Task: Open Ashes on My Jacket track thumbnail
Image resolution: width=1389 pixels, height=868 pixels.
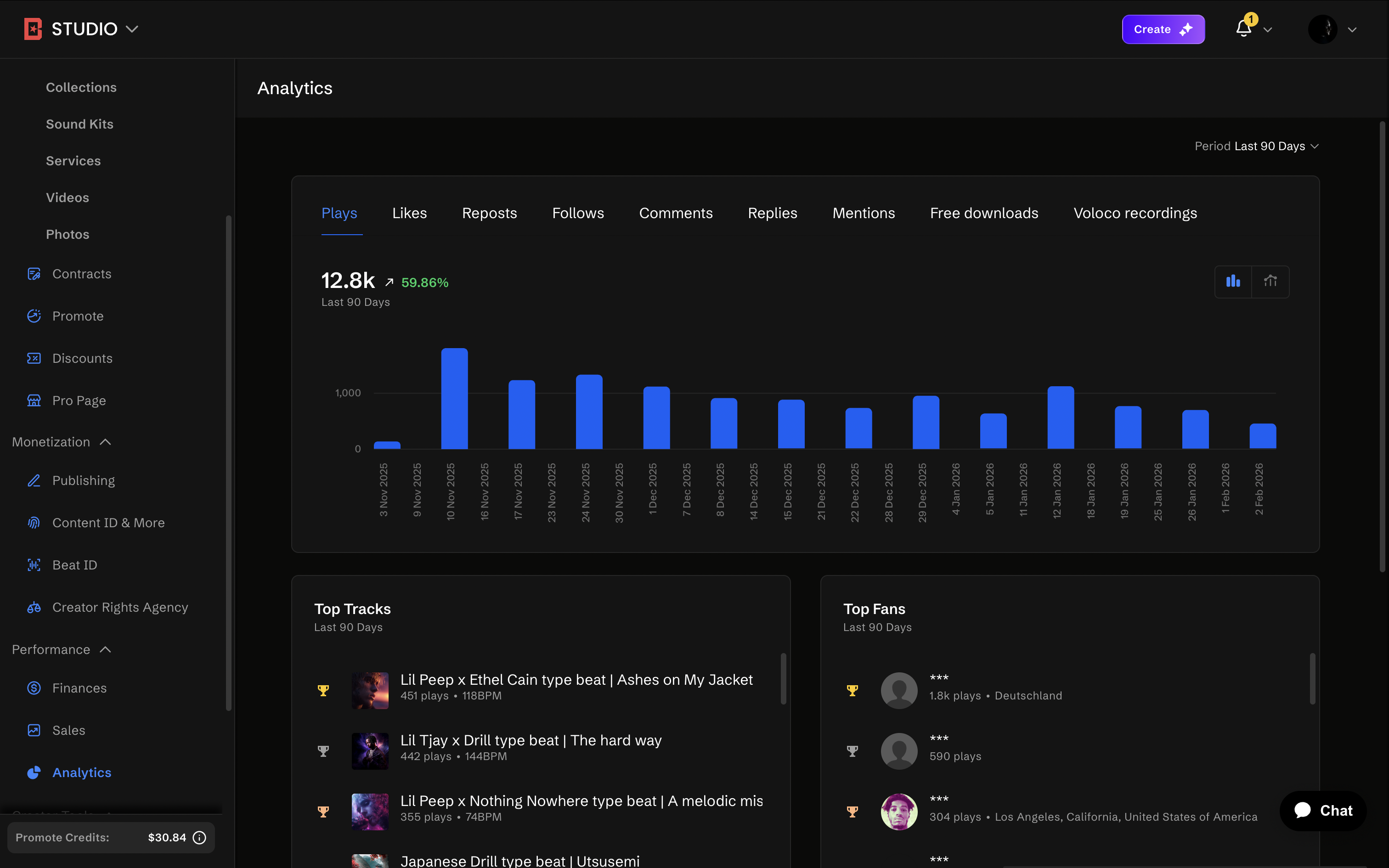Action: click(x=370, y=691)
